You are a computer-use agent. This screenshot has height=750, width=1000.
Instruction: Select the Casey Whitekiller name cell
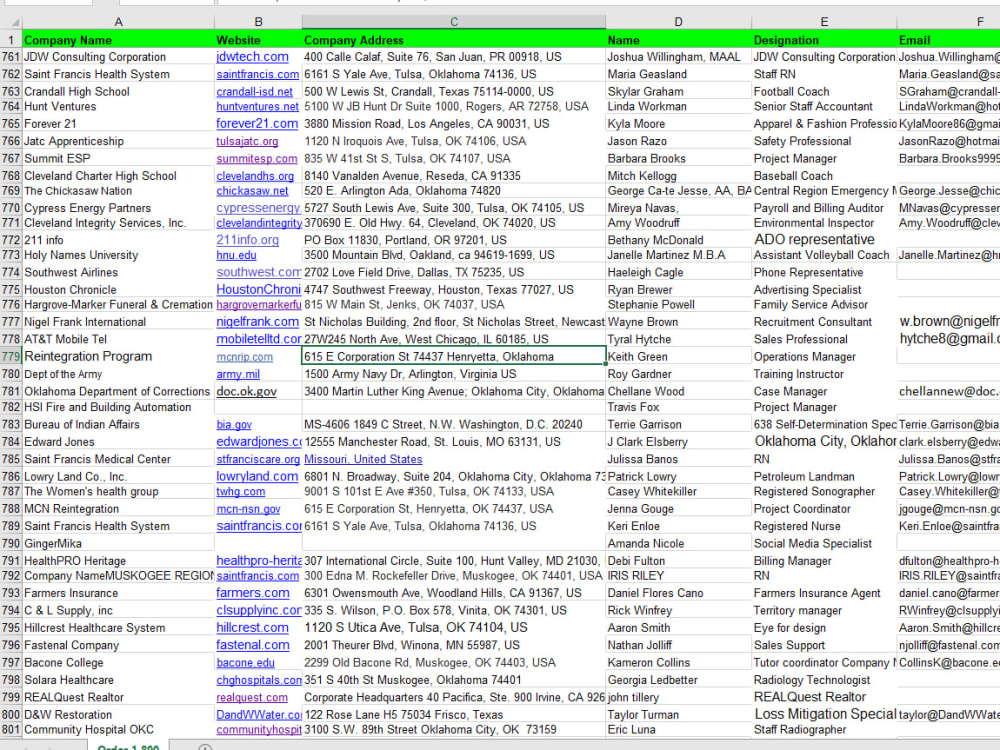pos(678,492)
